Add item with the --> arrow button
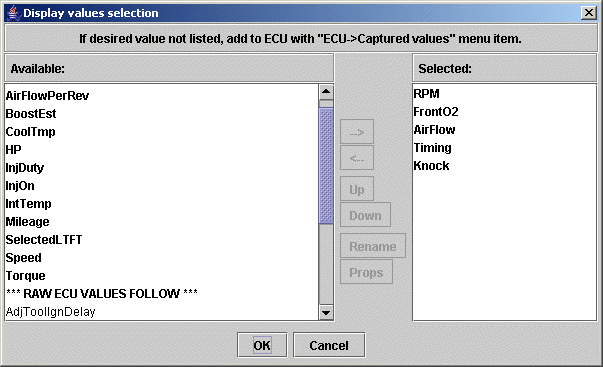The image size is (603, 367). coord(357,132)
